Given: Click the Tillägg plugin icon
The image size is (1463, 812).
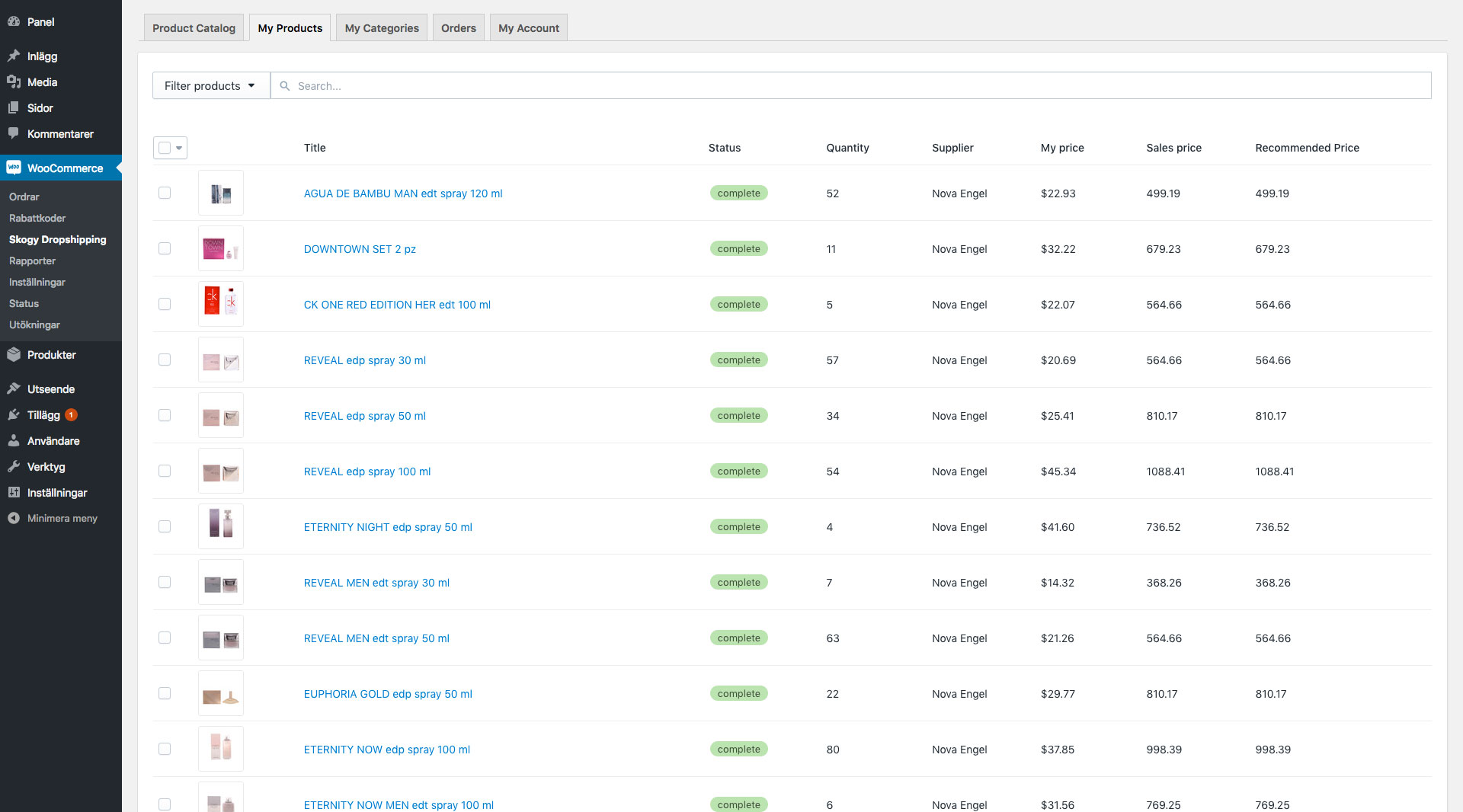Looking at the screenshot, I should pyautogui.click(x=14, y=414).
